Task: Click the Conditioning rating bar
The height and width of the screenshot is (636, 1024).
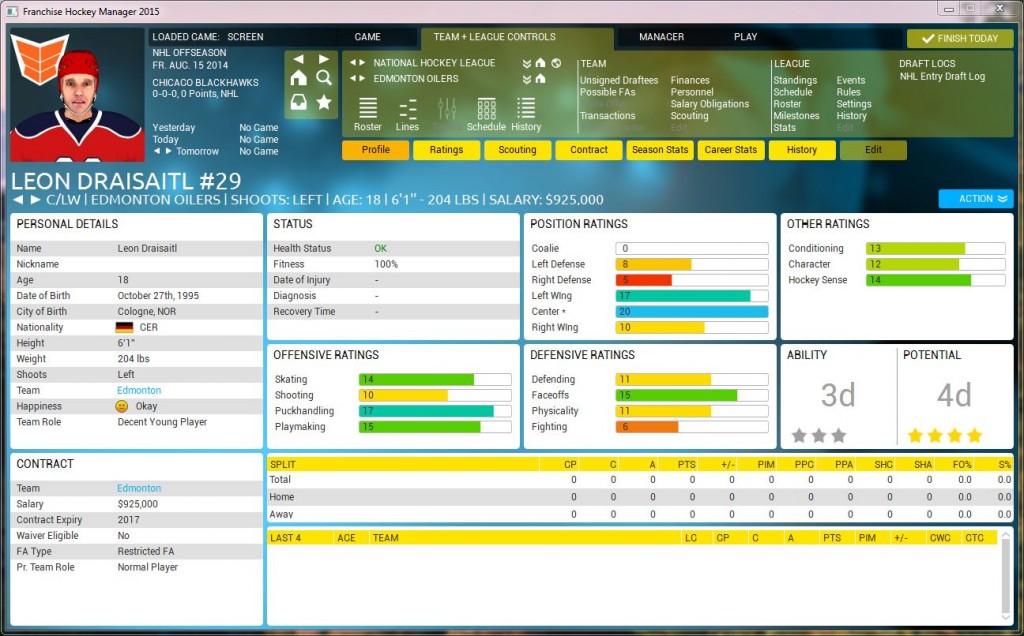Action: pos(935,248)
